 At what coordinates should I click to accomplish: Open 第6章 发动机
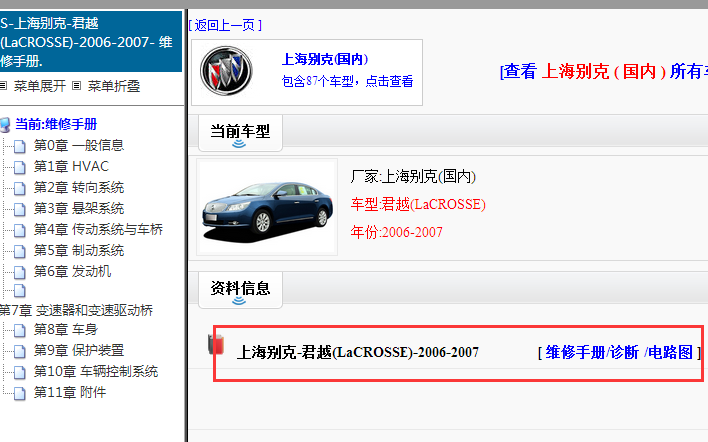pos(72,271)
